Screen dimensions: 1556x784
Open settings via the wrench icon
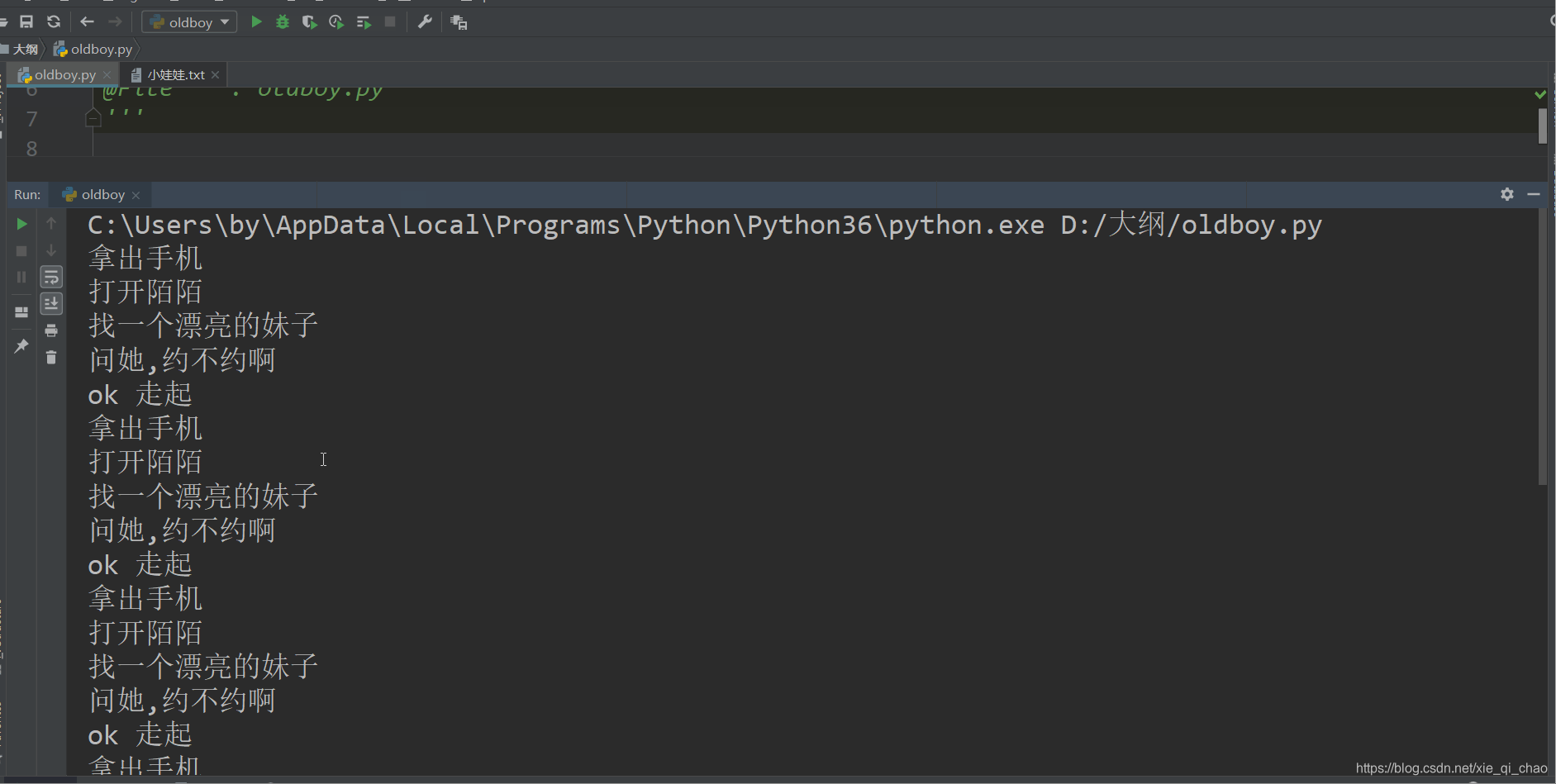coord(425,22)
